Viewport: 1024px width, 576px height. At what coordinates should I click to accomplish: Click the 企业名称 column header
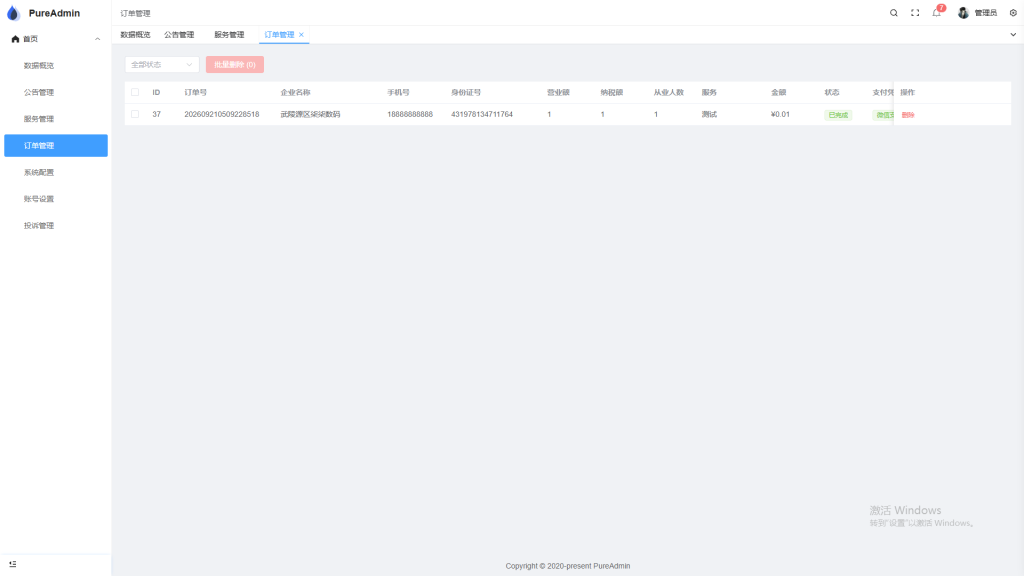click(295, 93)
